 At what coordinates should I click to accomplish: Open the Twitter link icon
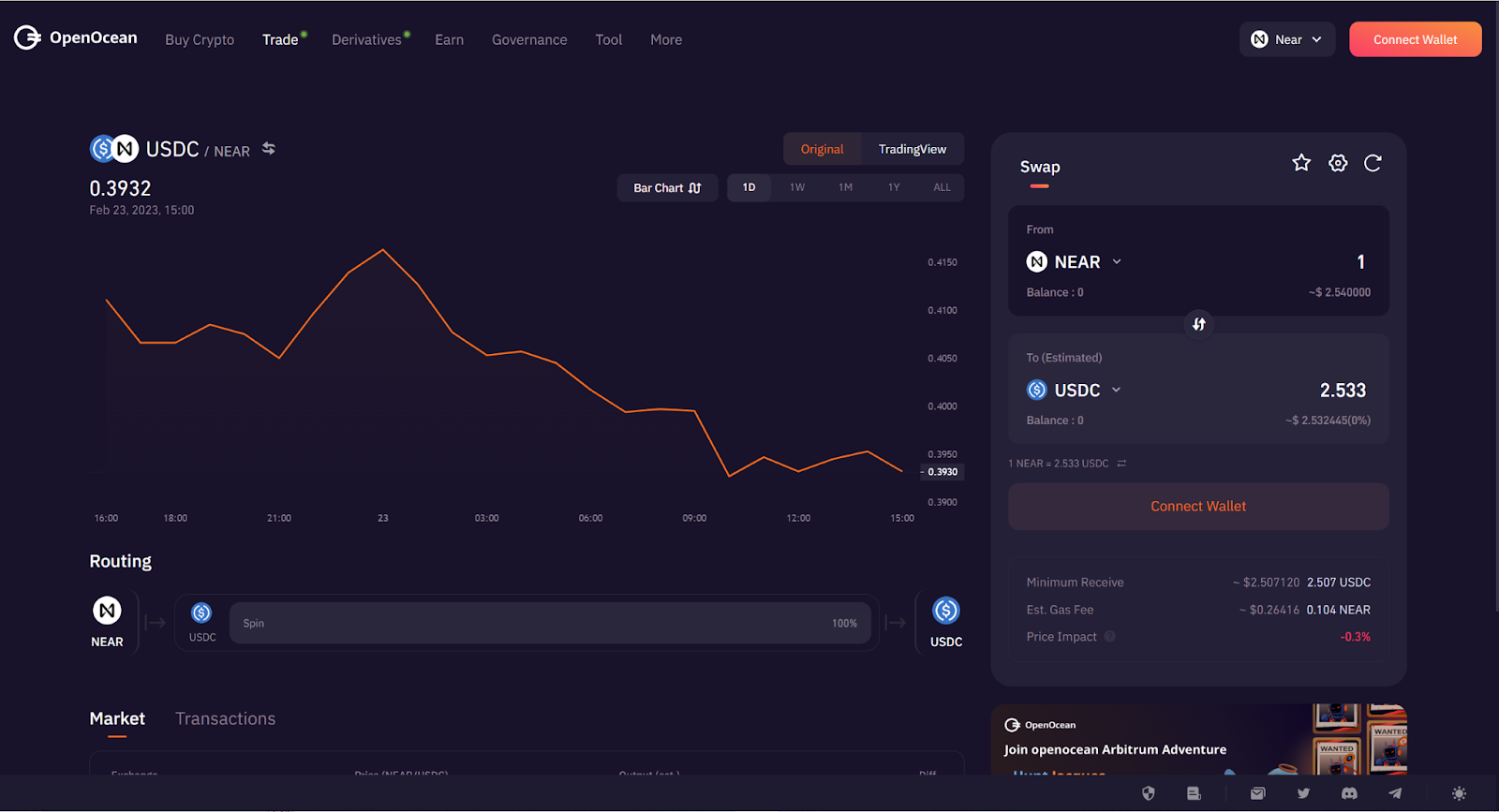(1303, 793)
